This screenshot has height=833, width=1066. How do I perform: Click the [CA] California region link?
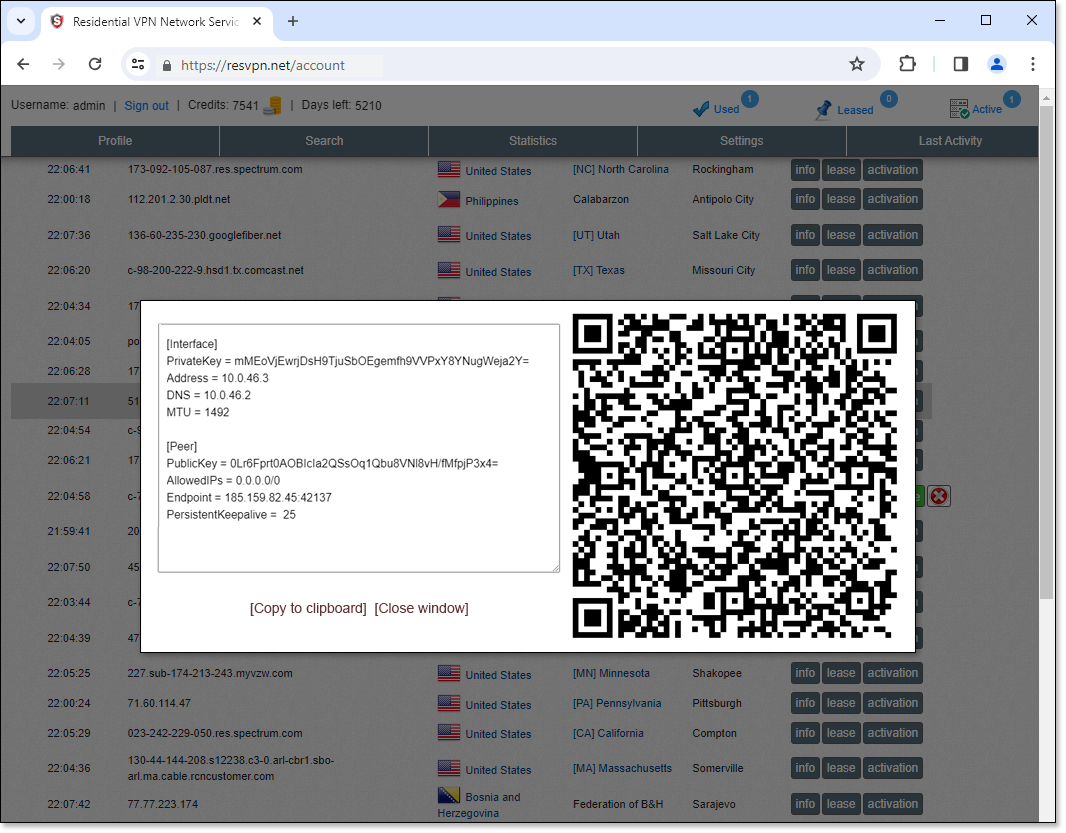coord(608,733)
